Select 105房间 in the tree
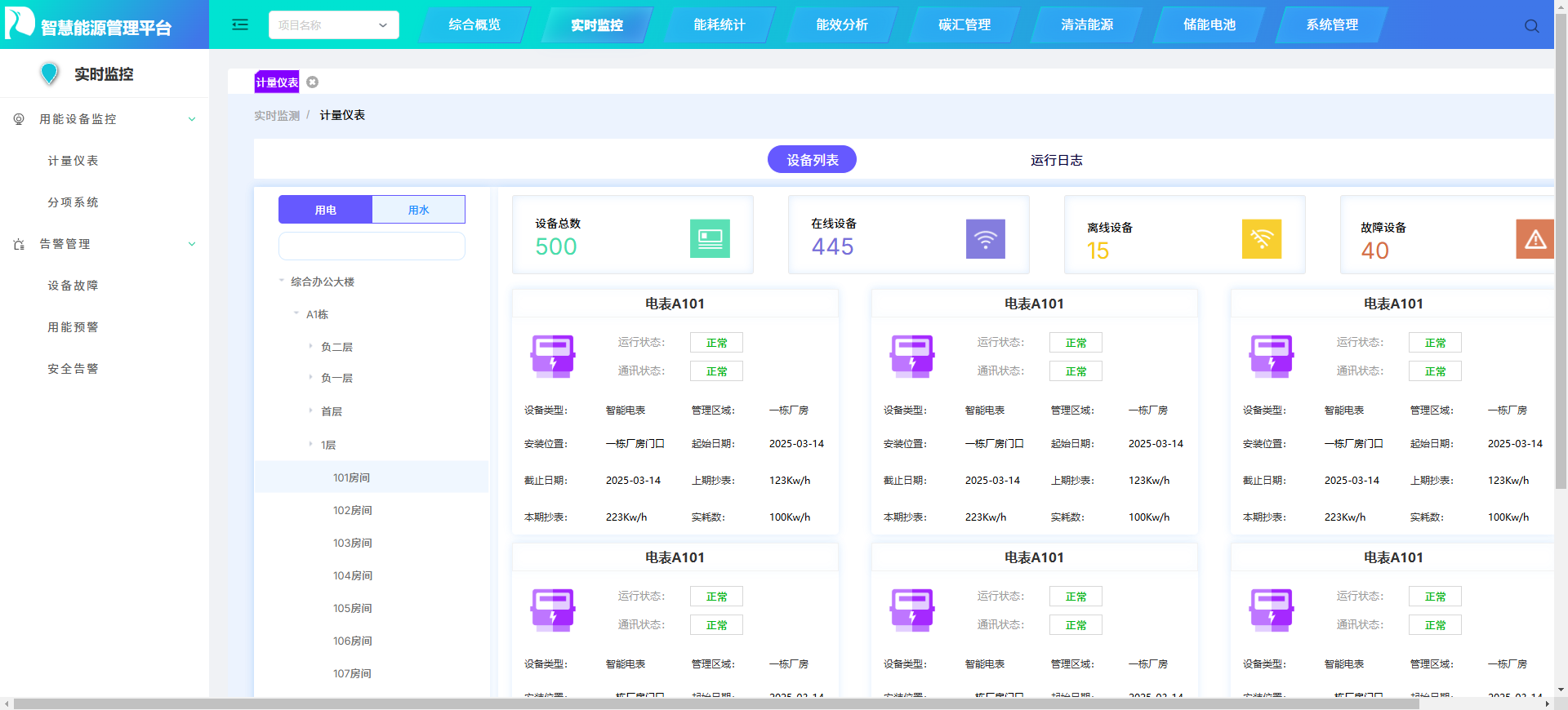The image size is (1568, 710). click(352, 608)
